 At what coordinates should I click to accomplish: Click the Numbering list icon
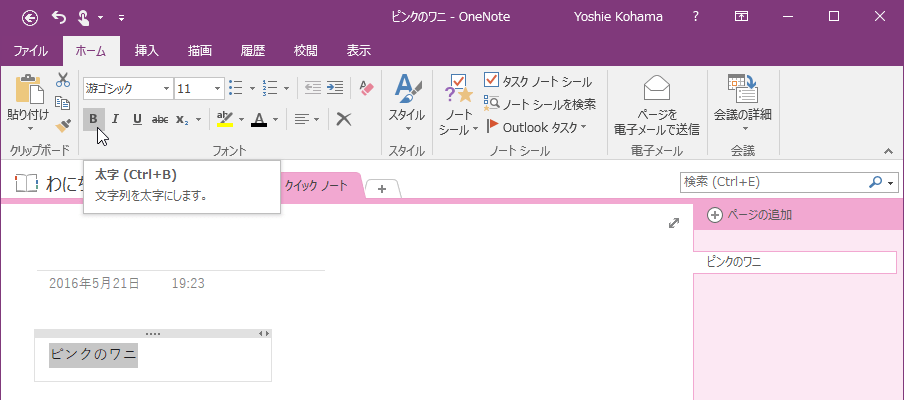coord(269,88)
